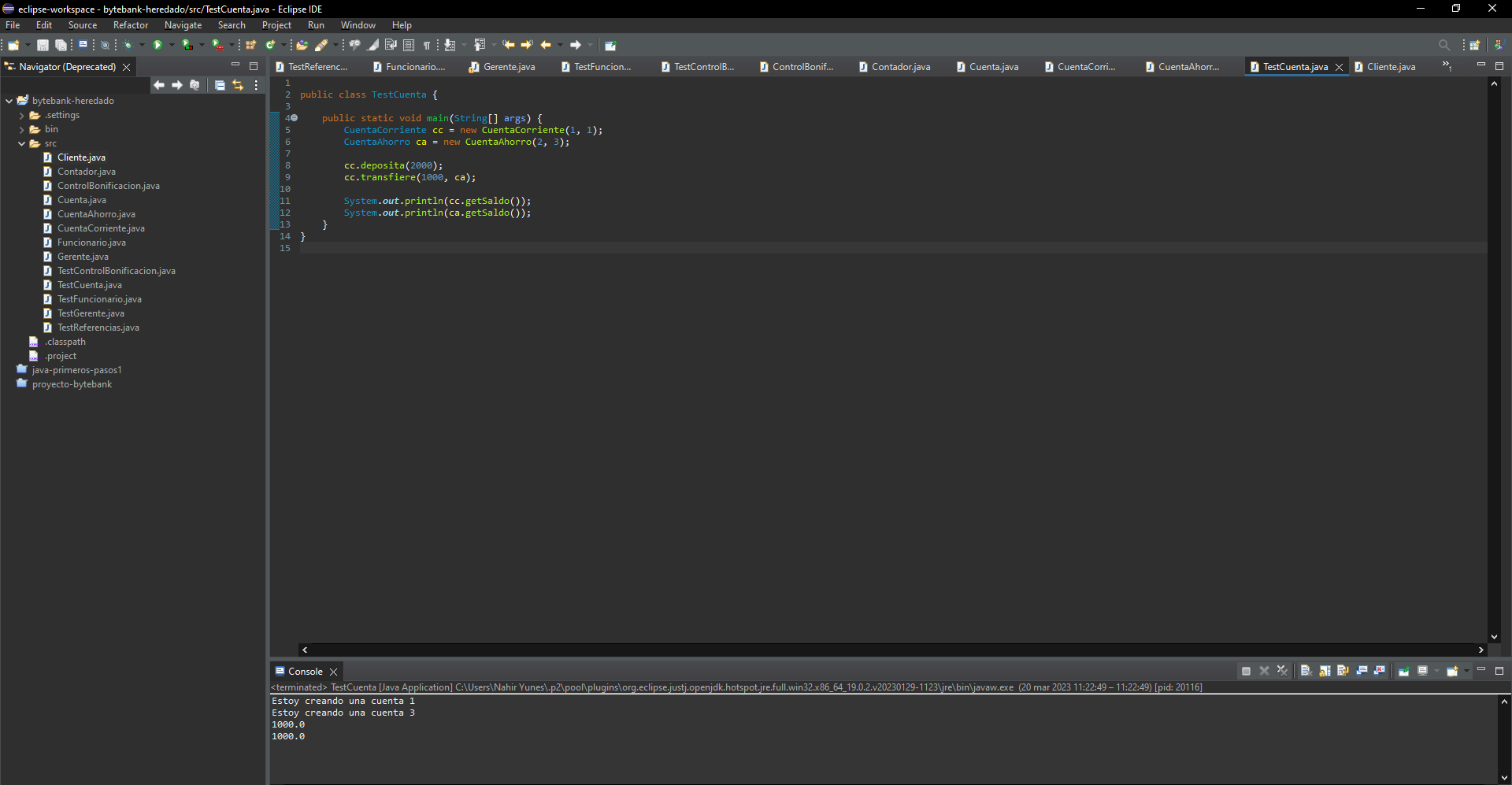Viewport: 1512px width, 785px height.
Task: Toggle Link with Editor in Navigator
Action: 238,85
